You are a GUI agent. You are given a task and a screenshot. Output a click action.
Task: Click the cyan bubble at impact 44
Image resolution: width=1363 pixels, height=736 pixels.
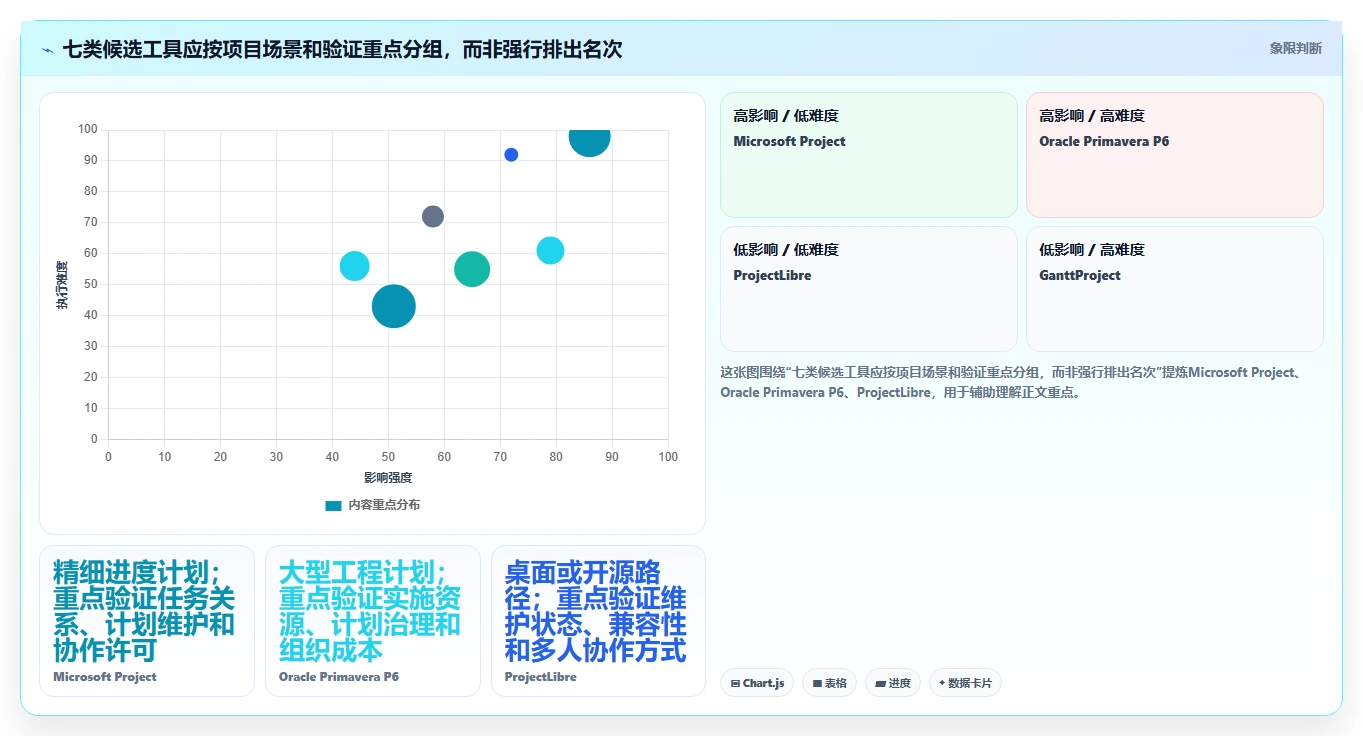point(355,266)
